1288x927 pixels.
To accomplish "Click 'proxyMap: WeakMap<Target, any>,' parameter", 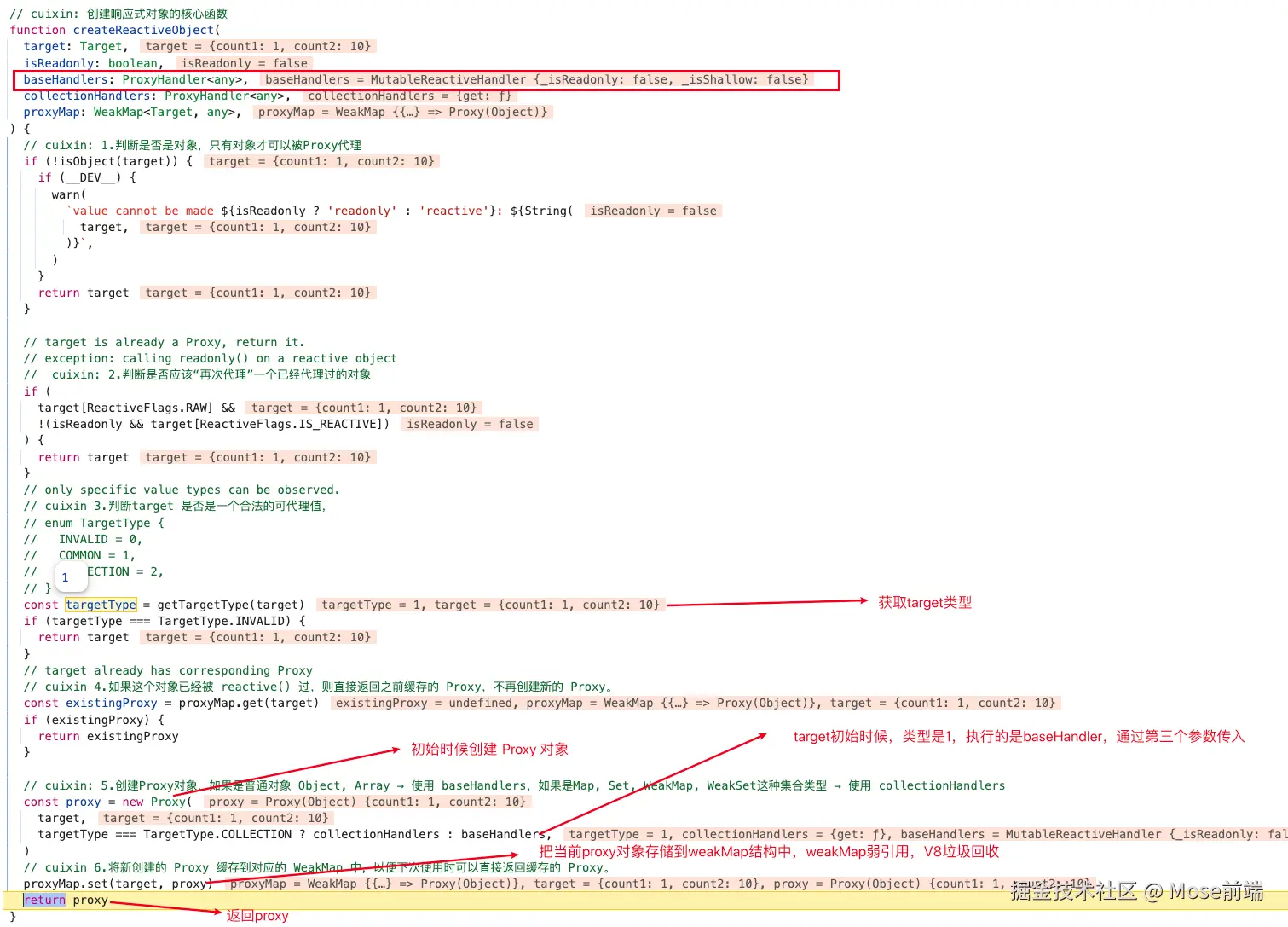I will [132, 112].
